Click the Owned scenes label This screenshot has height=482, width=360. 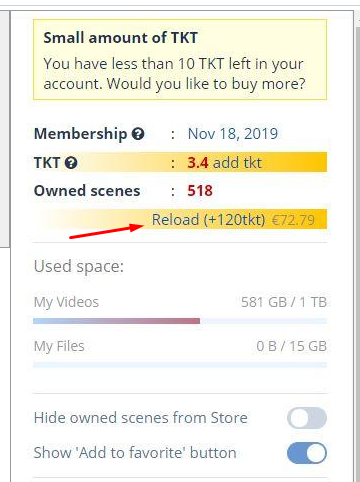coord(87,191)
